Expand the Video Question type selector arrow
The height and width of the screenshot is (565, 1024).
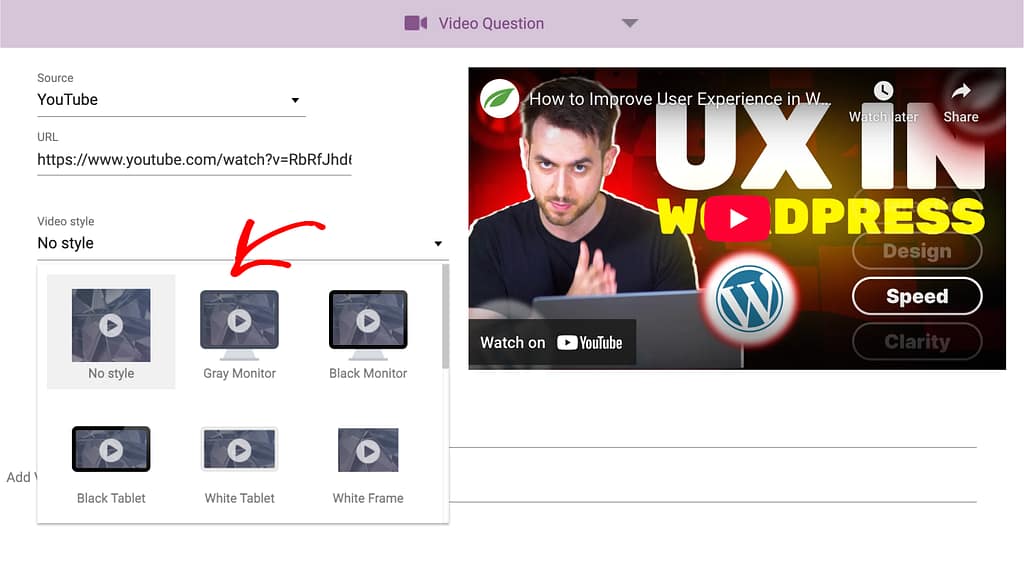tap(629, 23)
